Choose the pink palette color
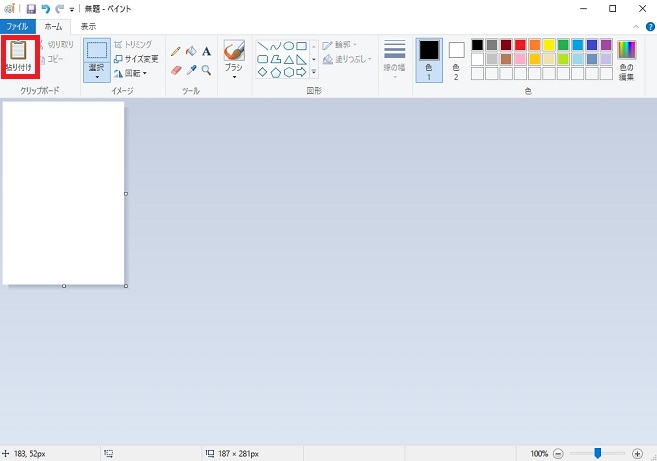The image size is (657, 461). click(520, 59)
